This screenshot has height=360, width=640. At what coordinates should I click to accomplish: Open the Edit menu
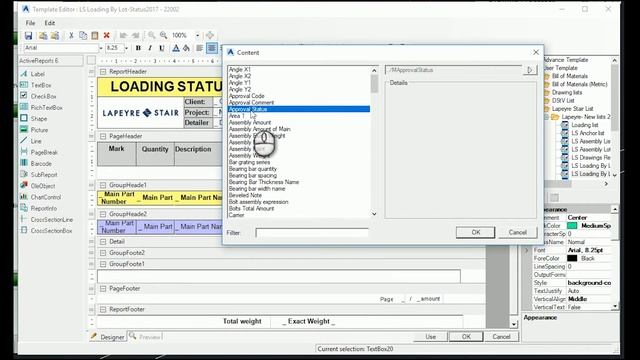coord(49,23)
